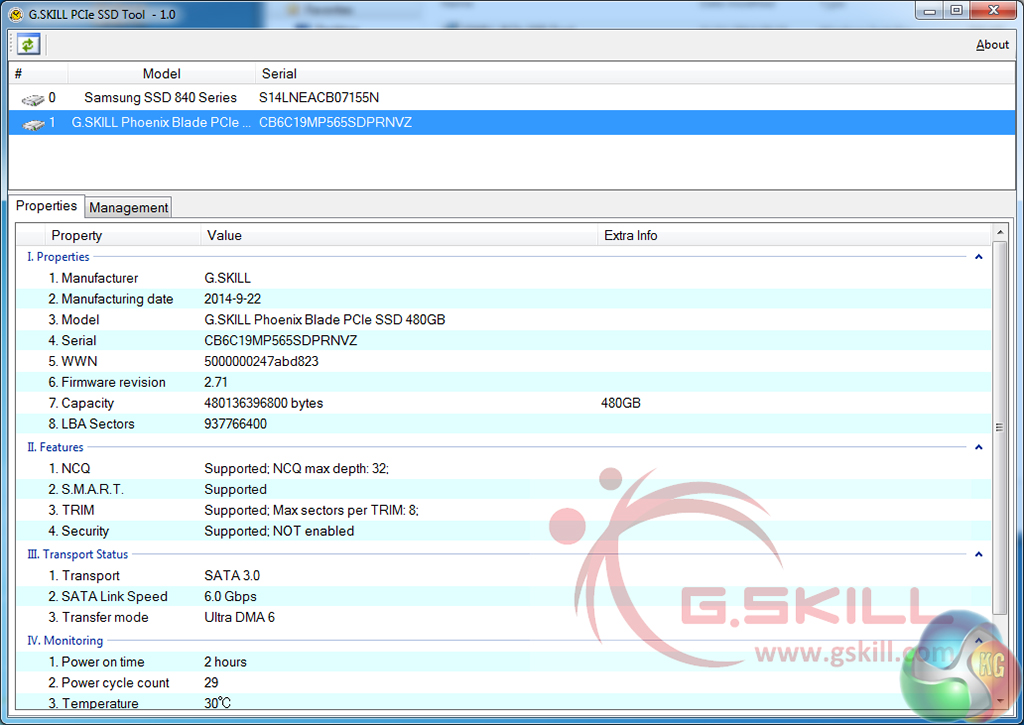Image resolution: width=1024 pixels, height=725 pixels.
Task: Click Samsung serial S14LNEACB07155N
Action: (x=319, y=98)
